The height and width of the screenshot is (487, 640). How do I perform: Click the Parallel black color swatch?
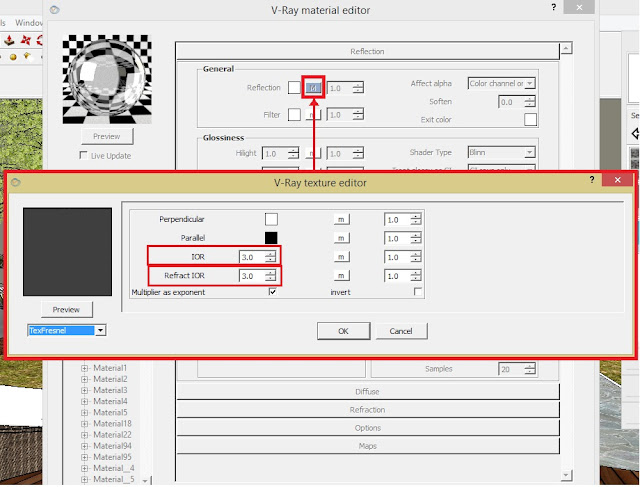(271, 238)
